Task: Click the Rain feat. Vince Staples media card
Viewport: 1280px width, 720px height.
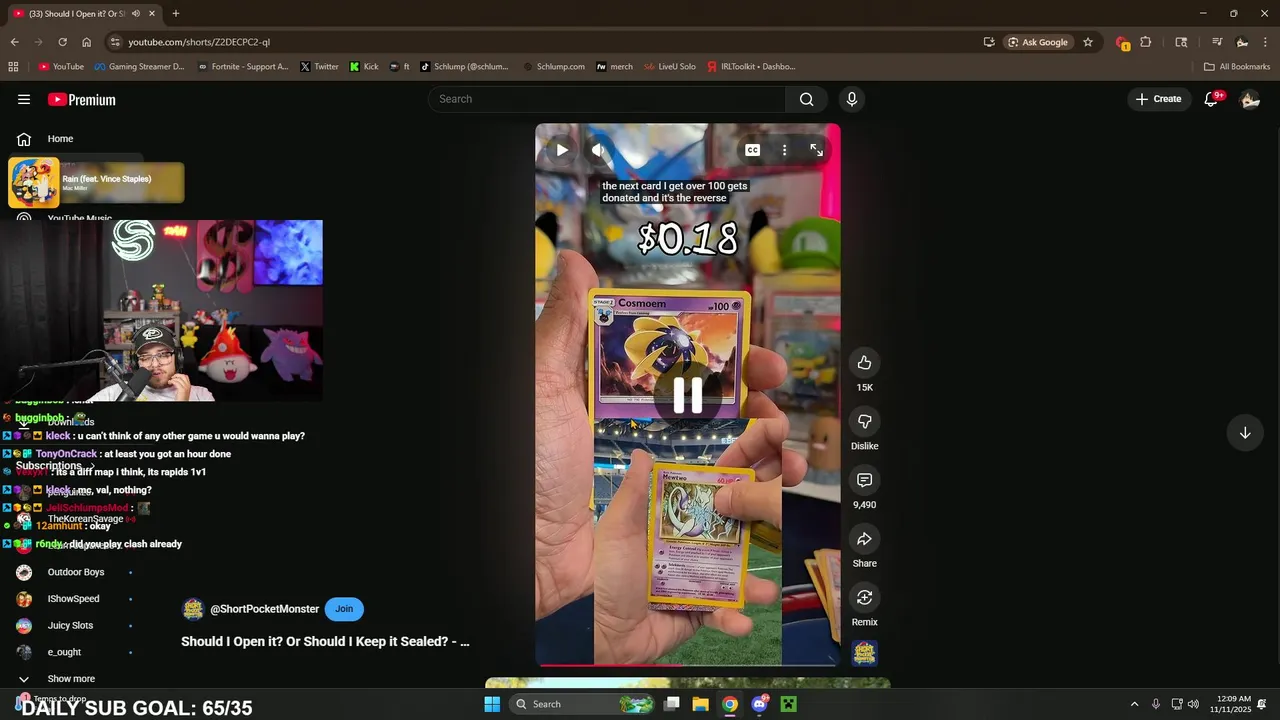Action: [x=96, y=183]
